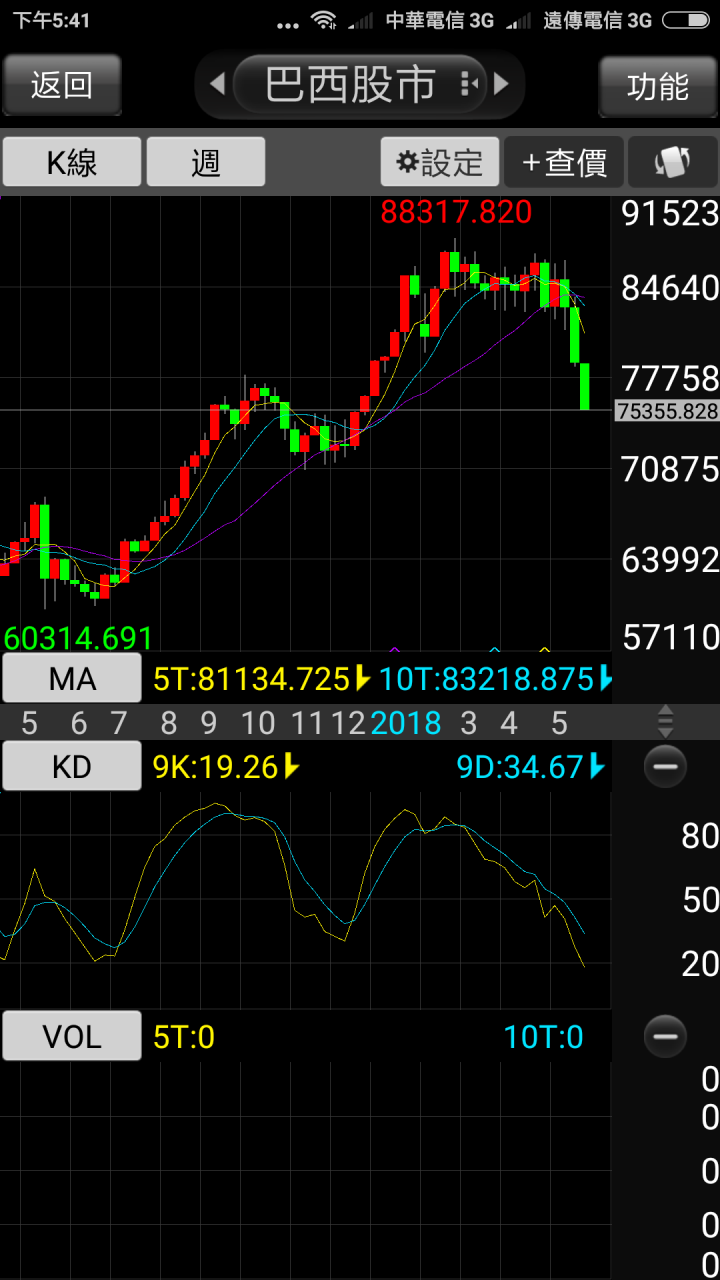Tap the battery icon in status bar
720x1280 pixels.
point(686,20)
